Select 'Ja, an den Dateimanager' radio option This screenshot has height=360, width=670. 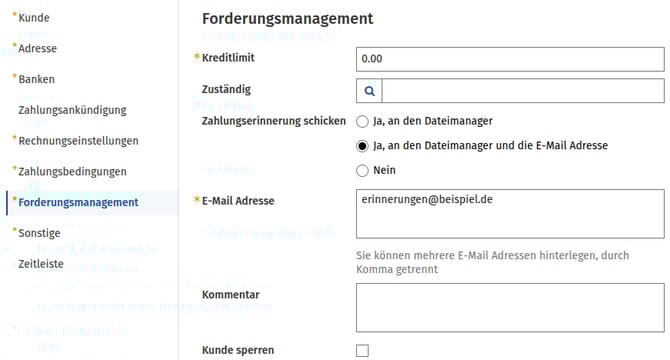362,122
